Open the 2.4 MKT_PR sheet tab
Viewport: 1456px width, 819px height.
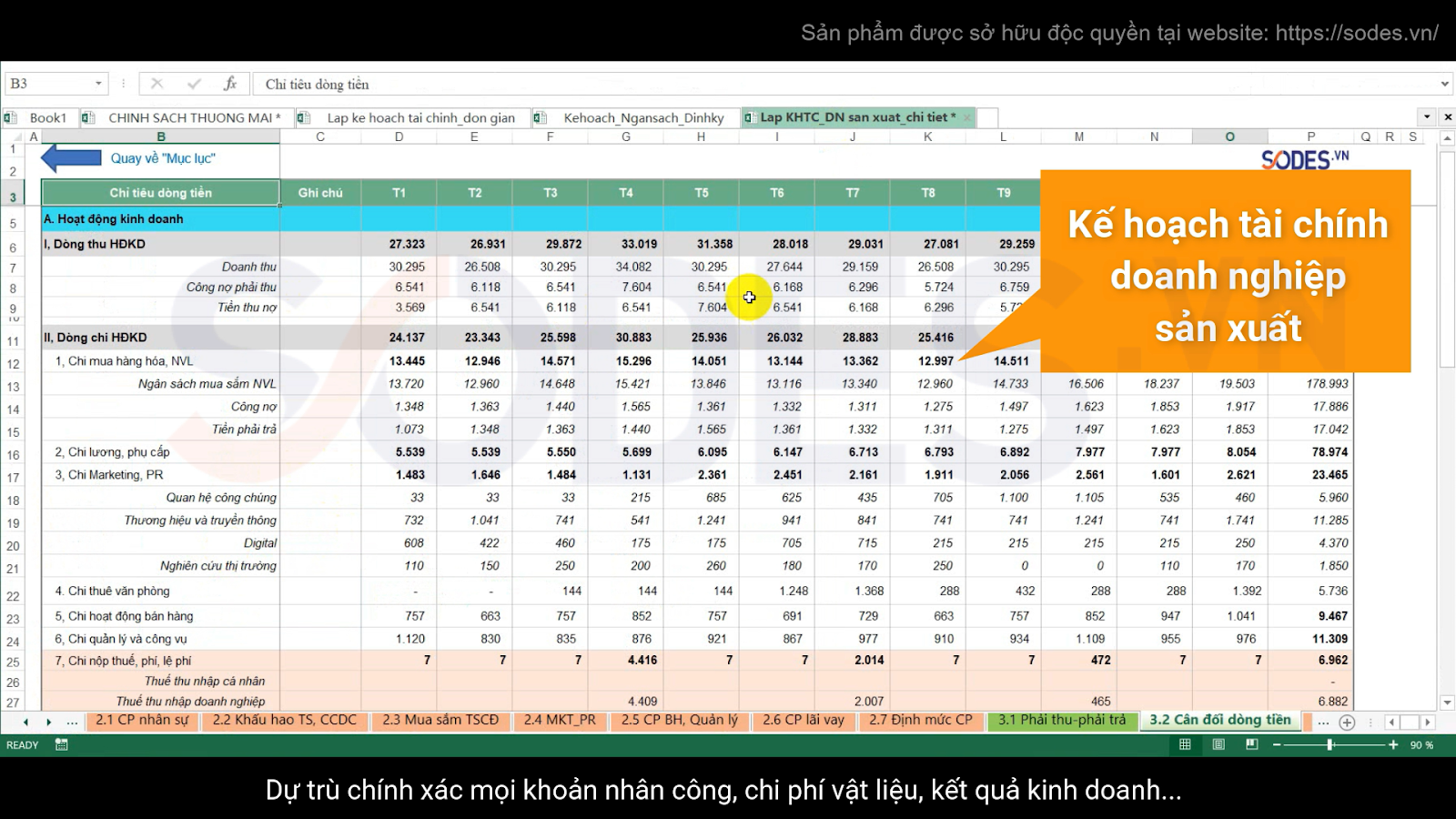tap(560, 720)
